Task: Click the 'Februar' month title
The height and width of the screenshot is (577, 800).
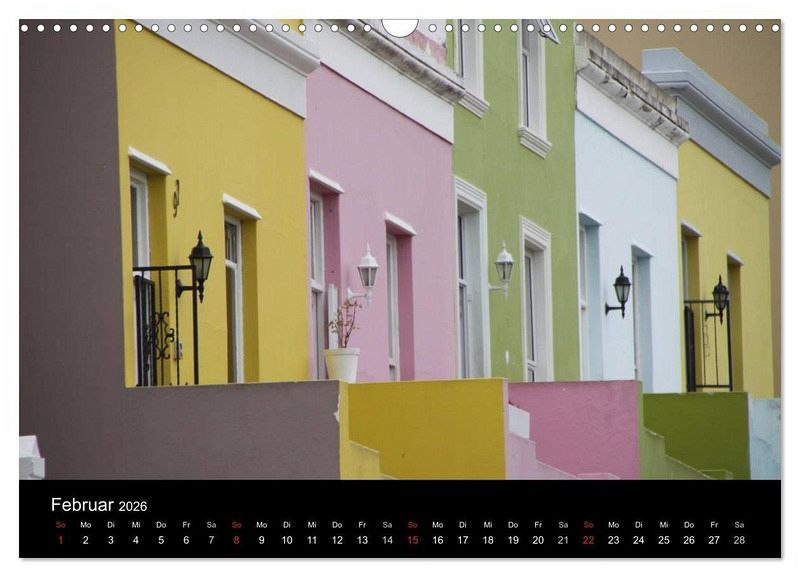Action: coord(82,505)
